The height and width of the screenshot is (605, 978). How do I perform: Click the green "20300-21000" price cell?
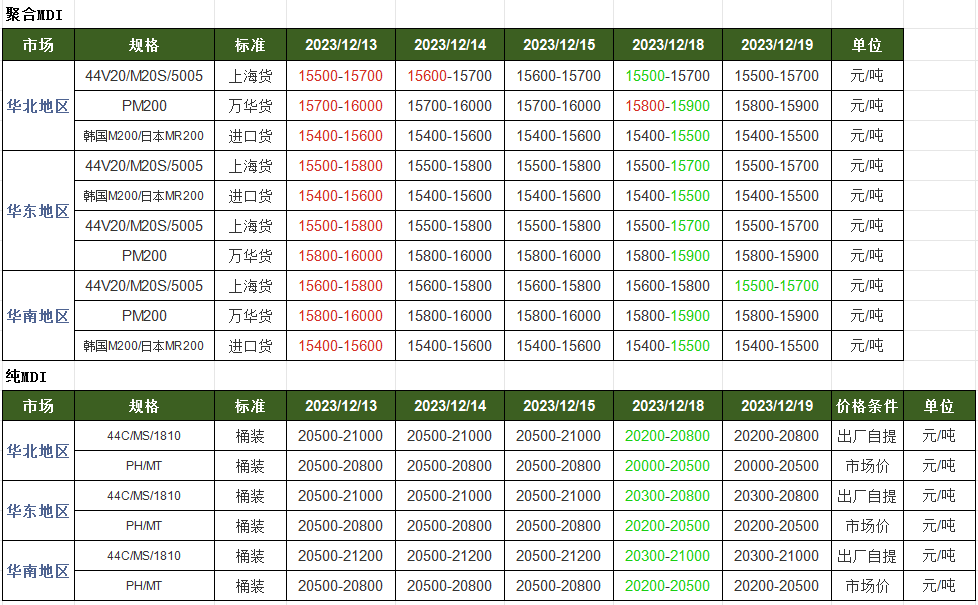coord(667,556)
